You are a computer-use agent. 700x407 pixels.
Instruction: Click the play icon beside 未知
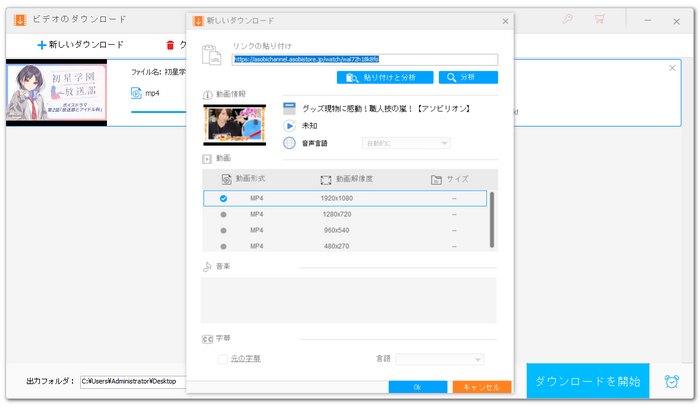tap(289, 126)
